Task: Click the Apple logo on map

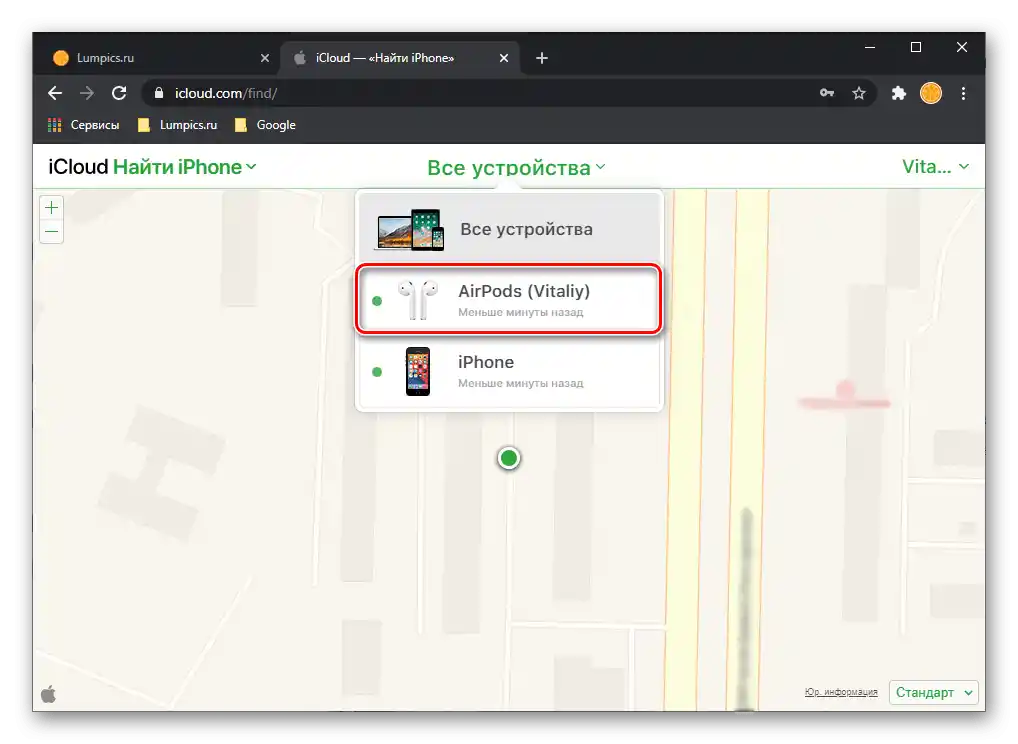Action: click(49, 694)
